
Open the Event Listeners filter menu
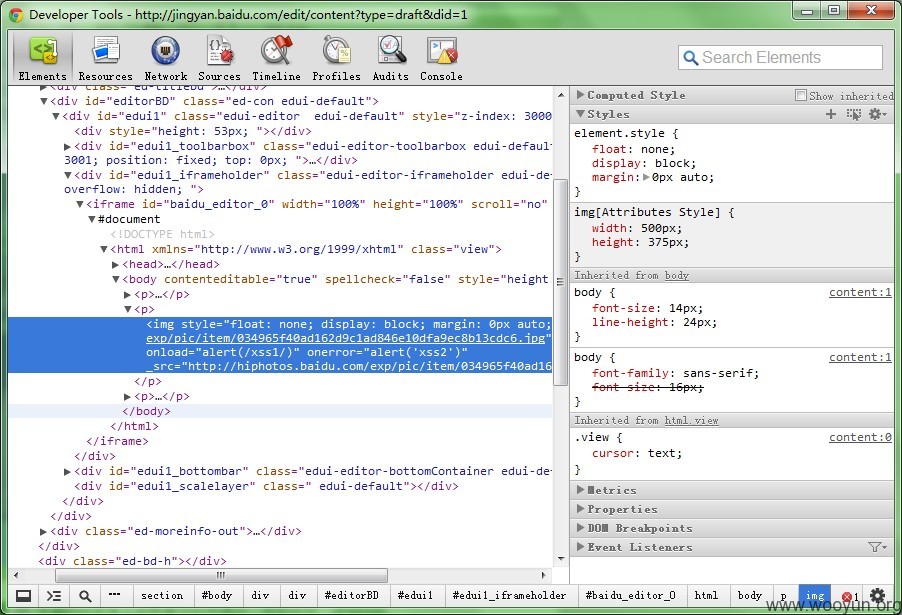point(877,547)
